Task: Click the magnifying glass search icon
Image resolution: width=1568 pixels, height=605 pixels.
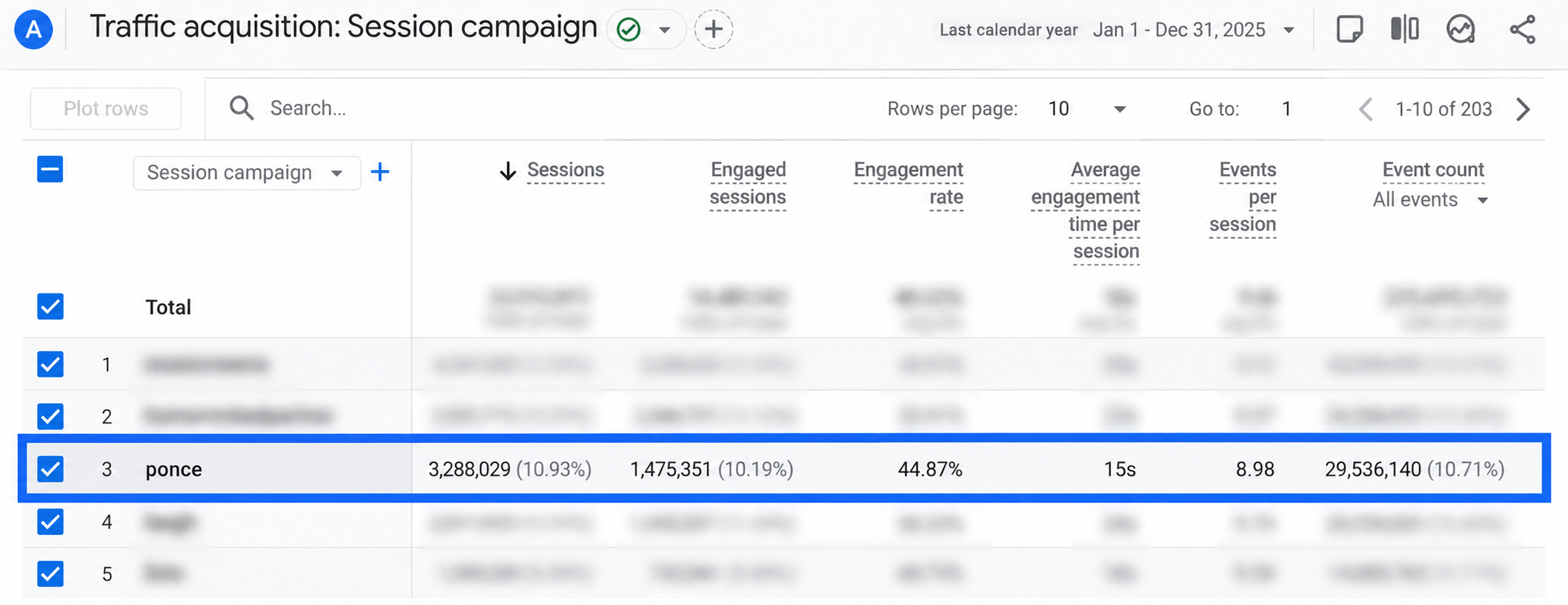Action: (241, 108)
